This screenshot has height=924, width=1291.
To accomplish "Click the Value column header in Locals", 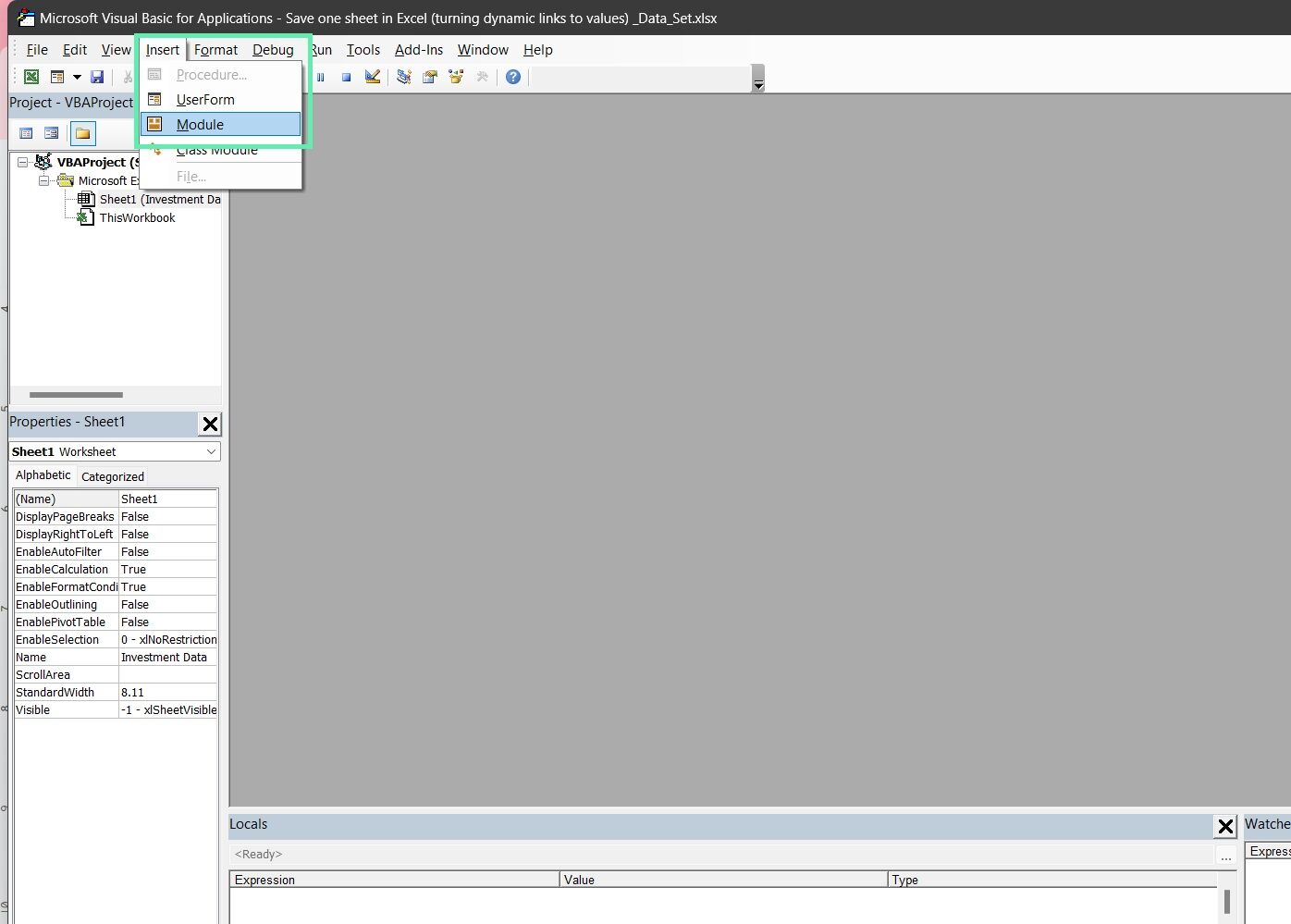I will (724, 880).
